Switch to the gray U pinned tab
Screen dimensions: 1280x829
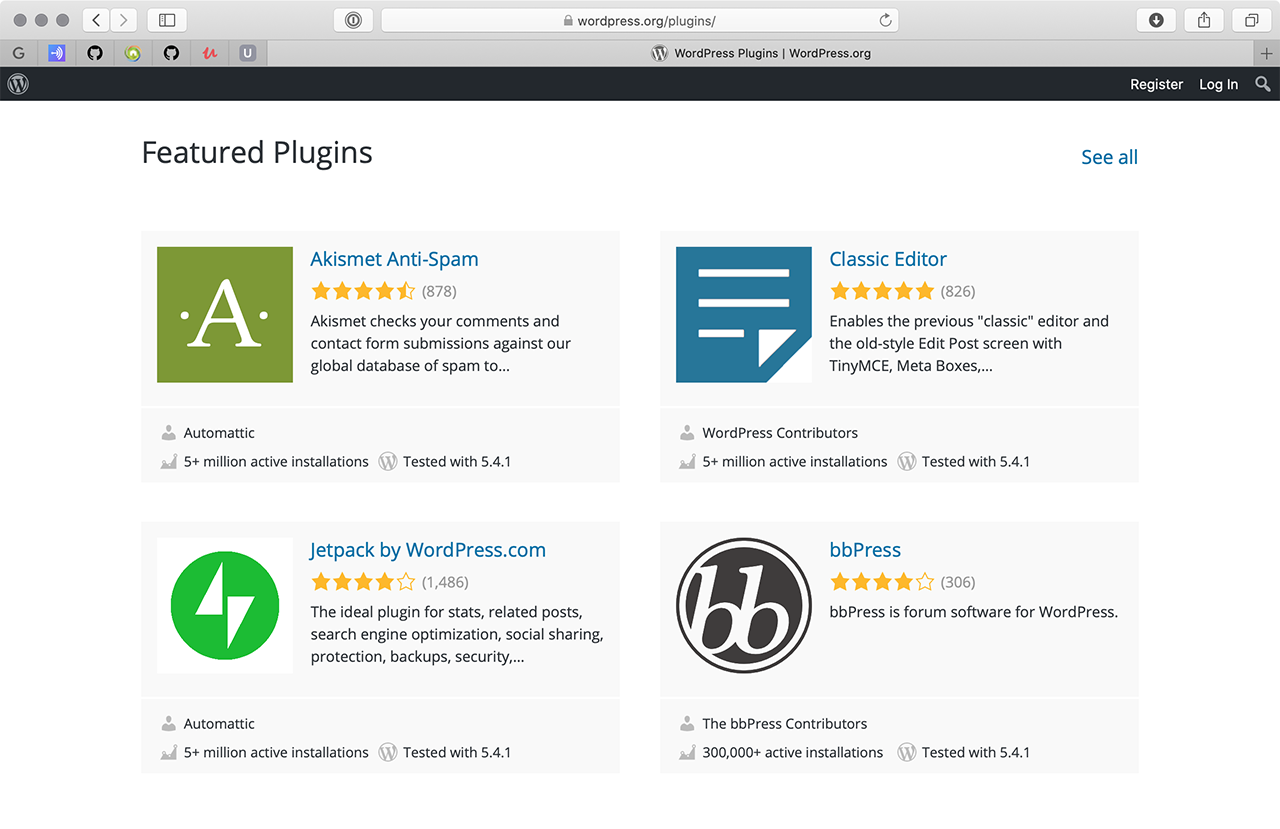tap(248, 53)
